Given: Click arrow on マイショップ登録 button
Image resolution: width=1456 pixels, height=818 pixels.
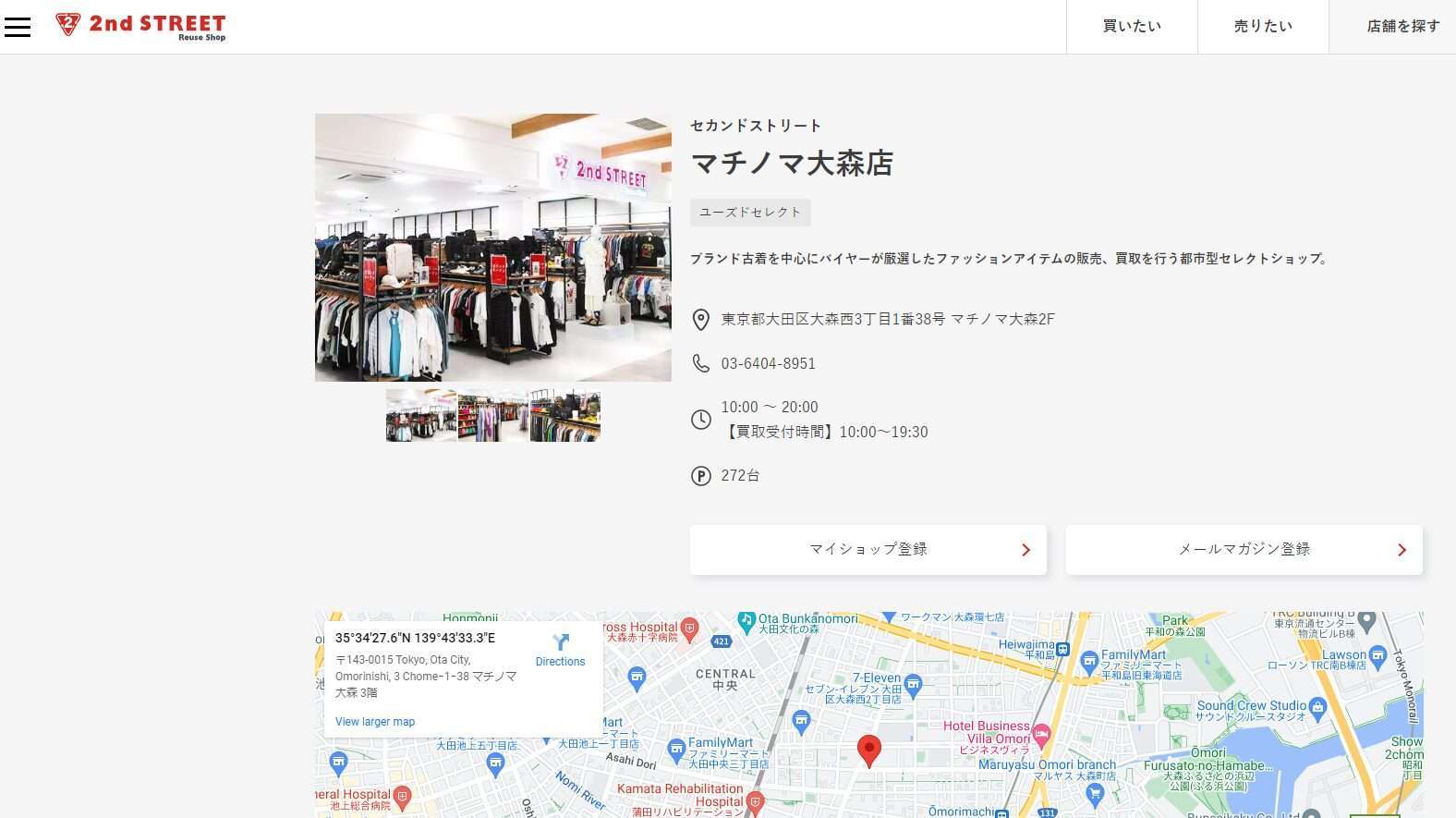Looking at the screenshot, I should (1025, 550).
